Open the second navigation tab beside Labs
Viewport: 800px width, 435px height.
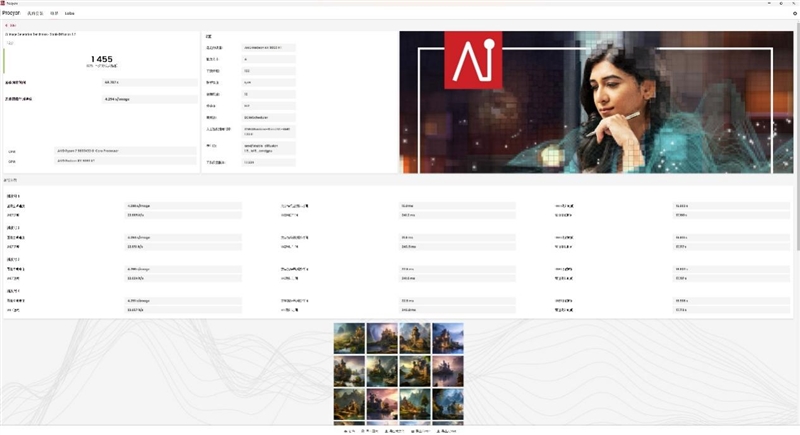click(54, 13)
